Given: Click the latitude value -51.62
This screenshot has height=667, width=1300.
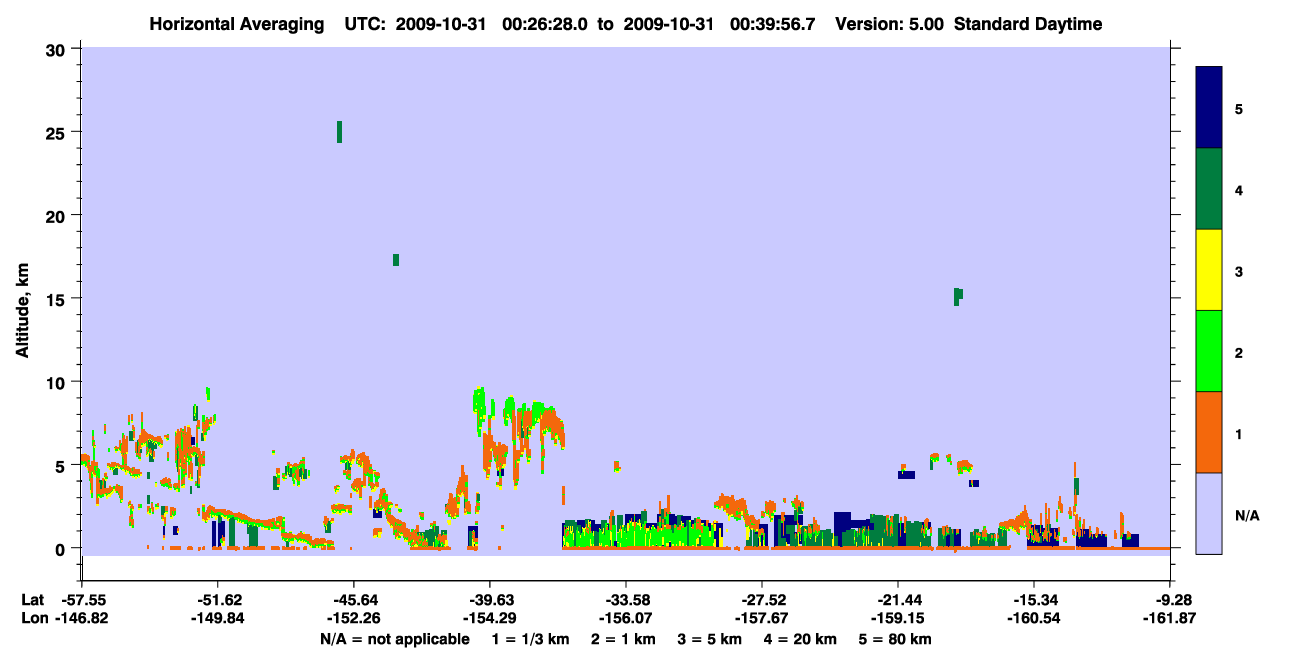Looking at the screenshot, I should pyautogui.click(x=218, y=600).
